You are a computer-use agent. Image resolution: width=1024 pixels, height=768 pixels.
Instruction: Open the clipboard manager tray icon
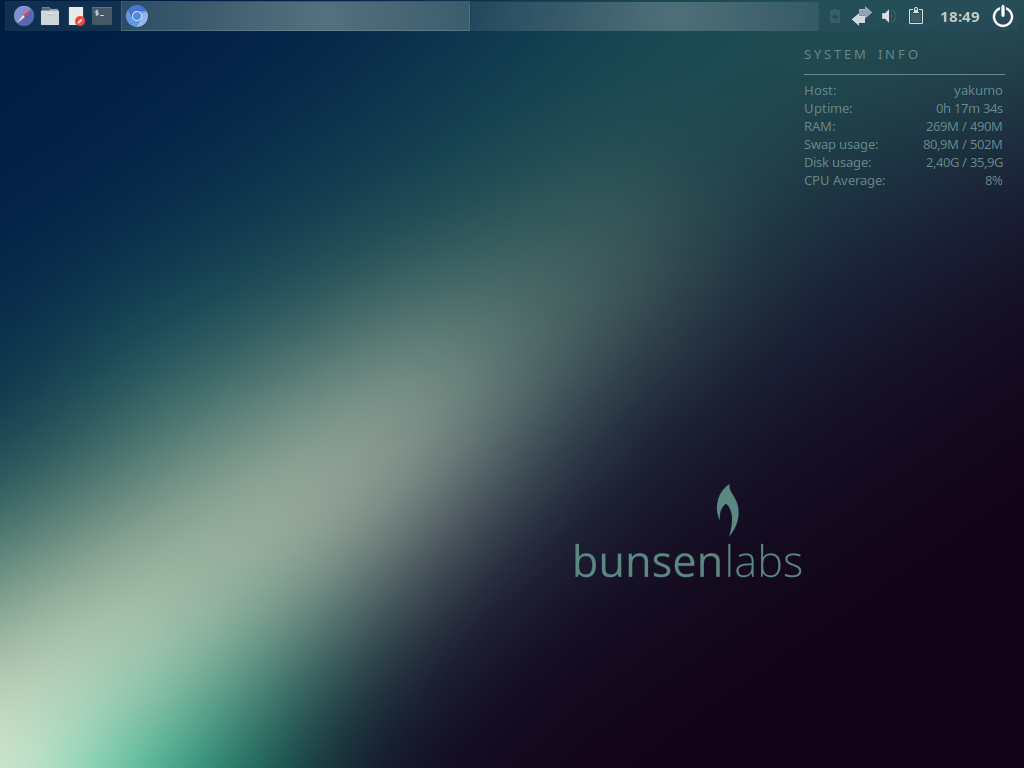916,16
